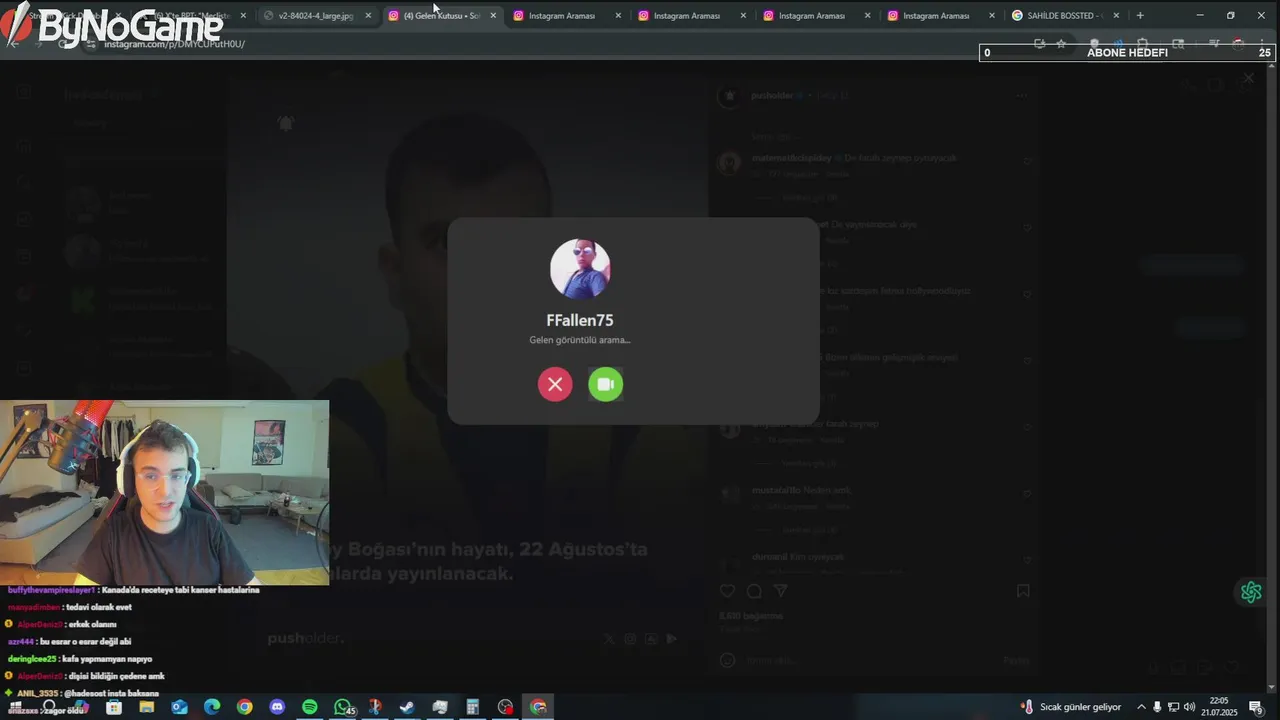
Task: Switch to the v2-84024-4_large.jpg tab
Action: point(316,16)
